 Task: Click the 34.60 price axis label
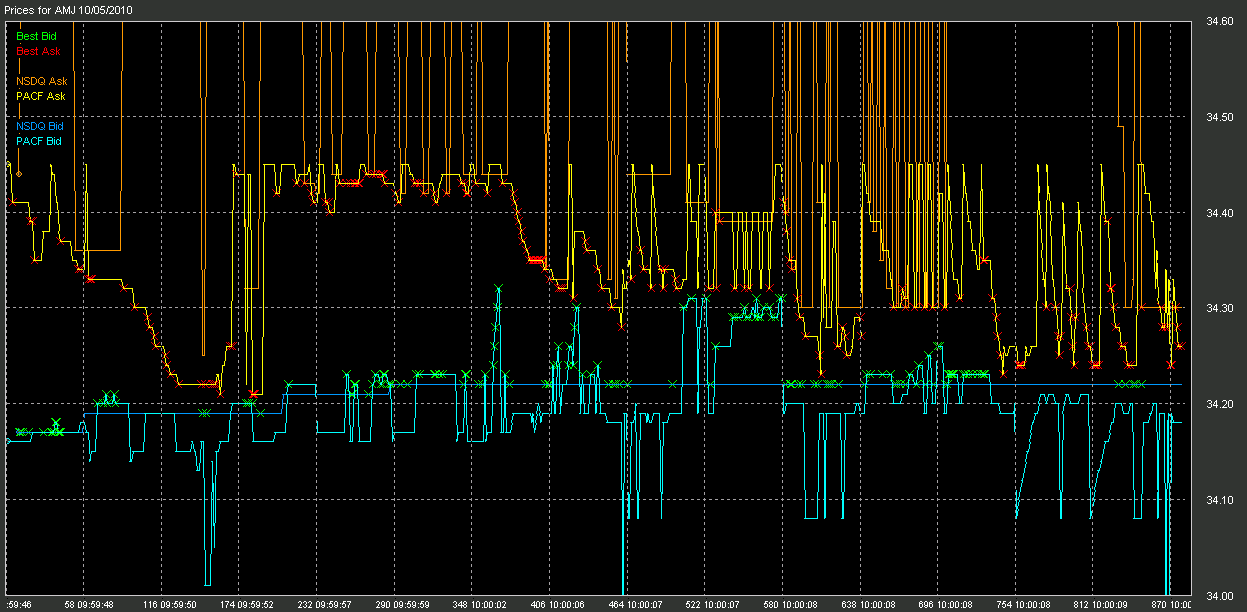tap(1219, 21)
